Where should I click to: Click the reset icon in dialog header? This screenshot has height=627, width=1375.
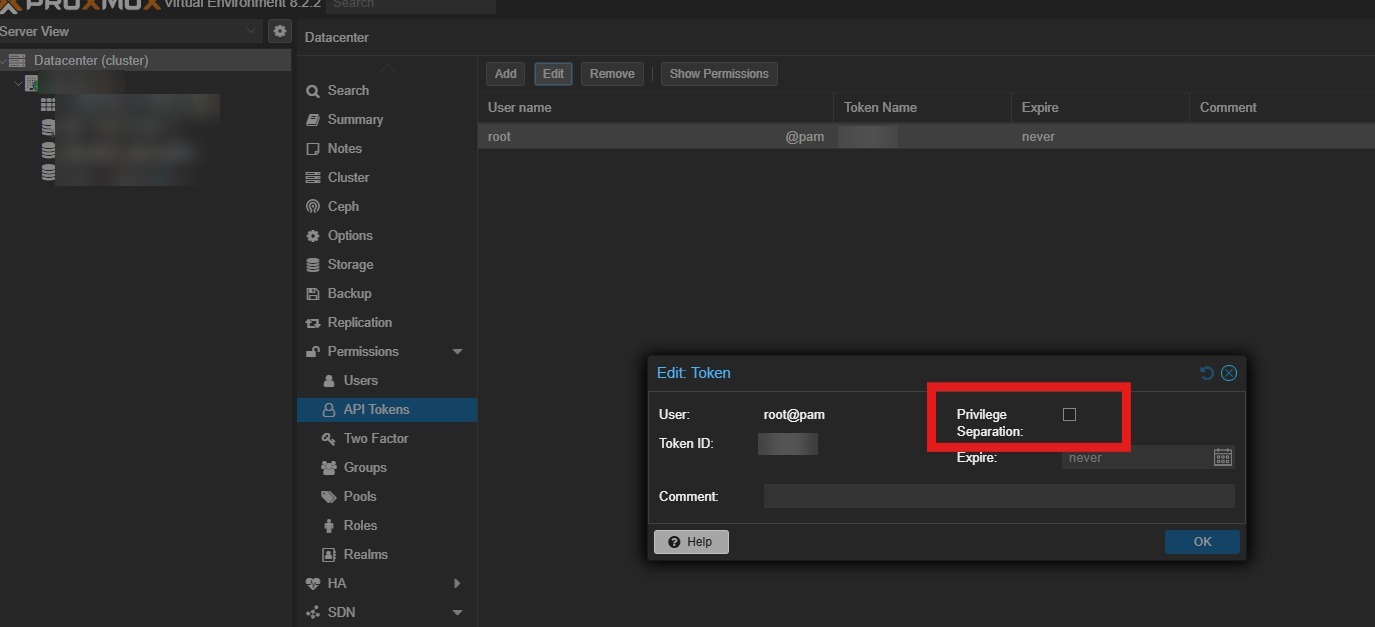click(x=1207, y=373)
